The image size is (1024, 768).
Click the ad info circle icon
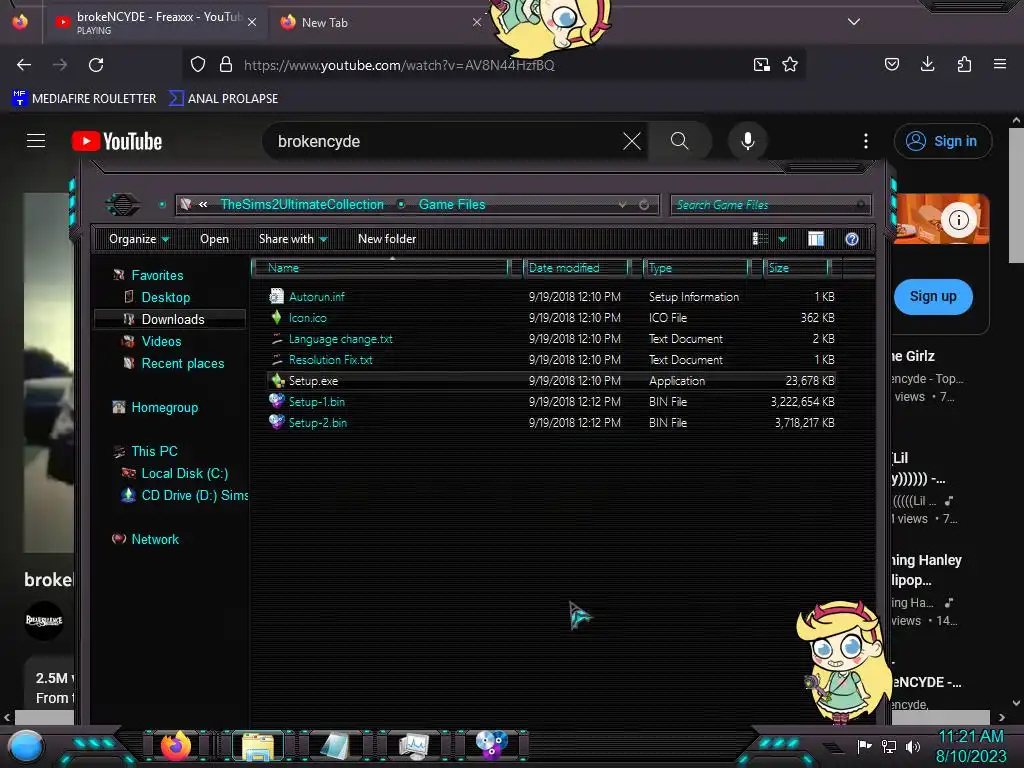pos(958,219)
